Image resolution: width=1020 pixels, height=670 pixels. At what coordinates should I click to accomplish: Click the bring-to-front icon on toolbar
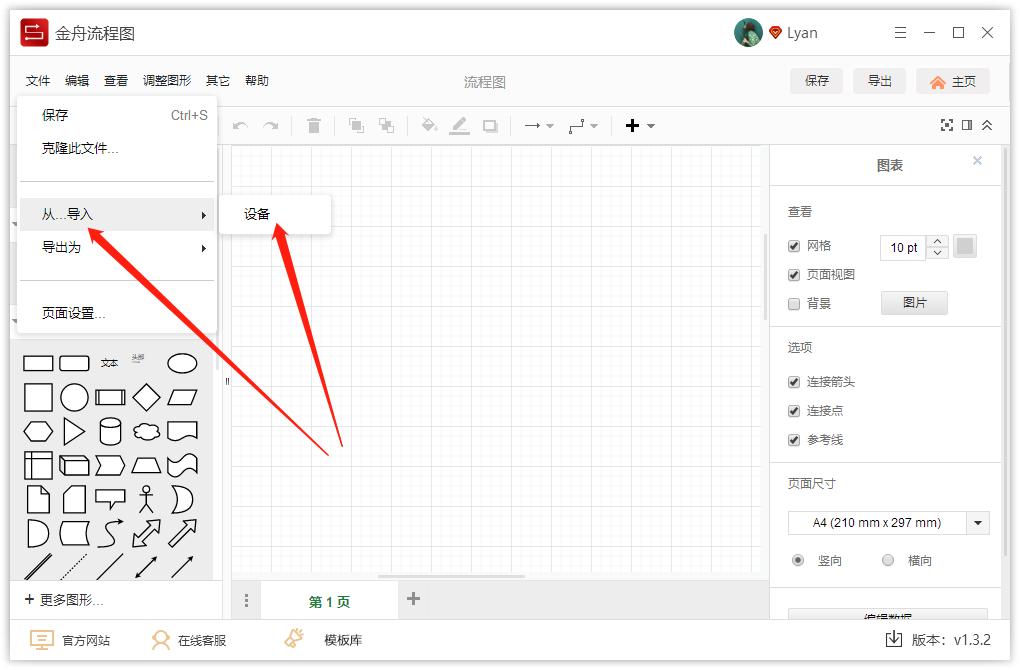(x=356, y=125)
